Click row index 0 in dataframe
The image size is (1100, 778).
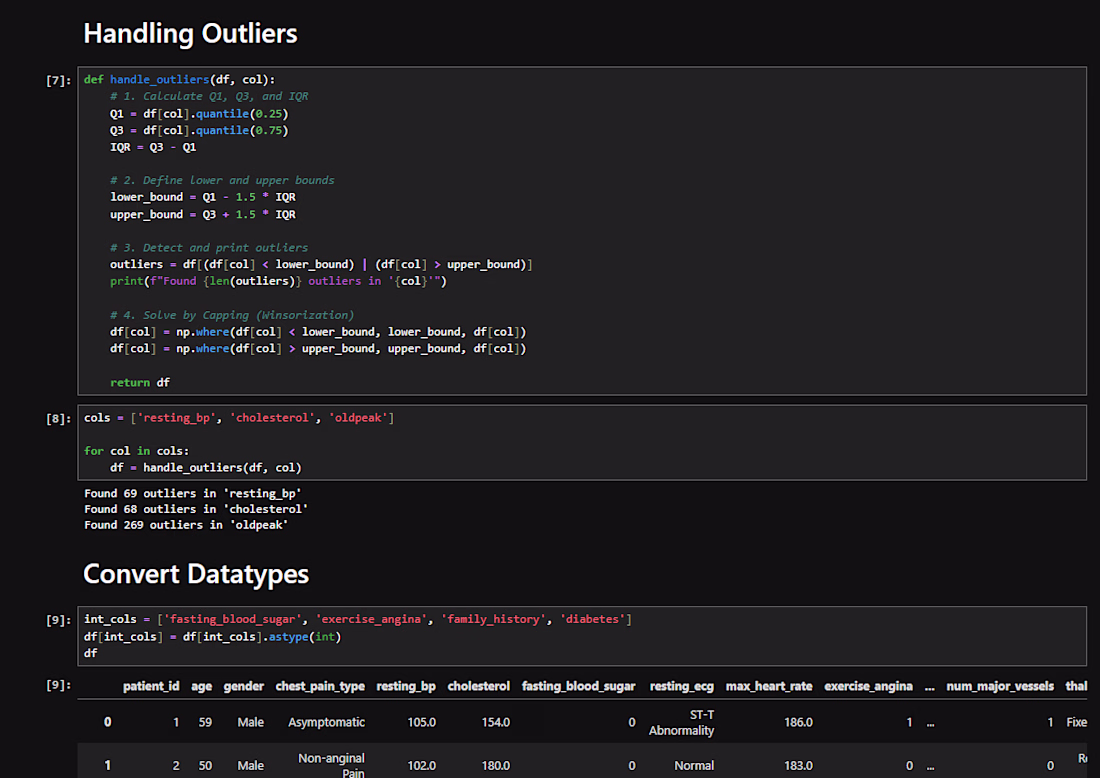pyautogui.click(x=107, y=722)
